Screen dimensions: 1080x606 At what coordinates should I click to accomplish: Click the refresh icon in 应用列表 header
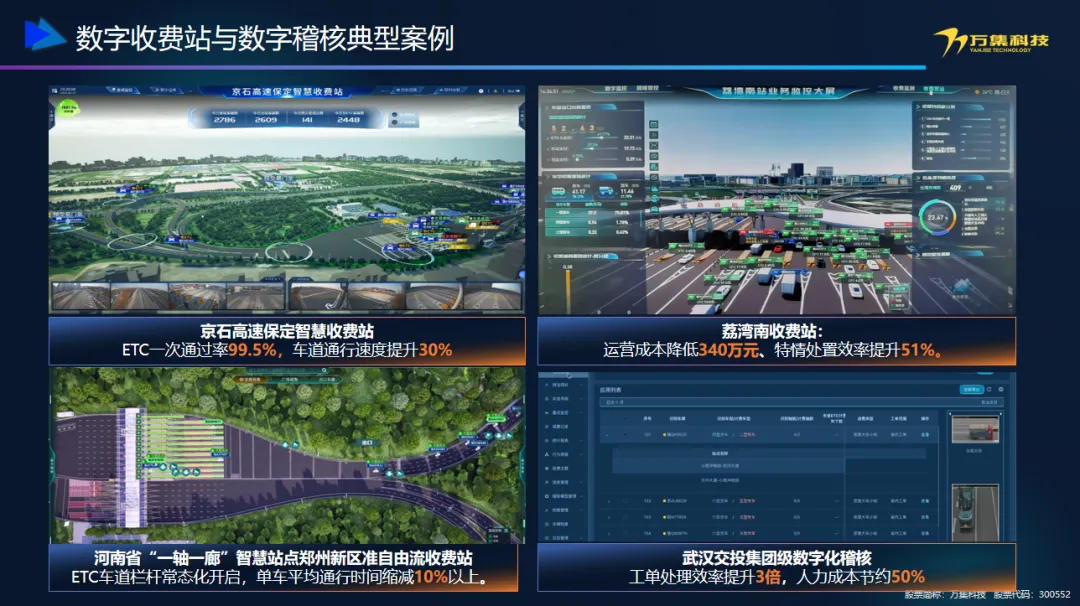[989, 389]
